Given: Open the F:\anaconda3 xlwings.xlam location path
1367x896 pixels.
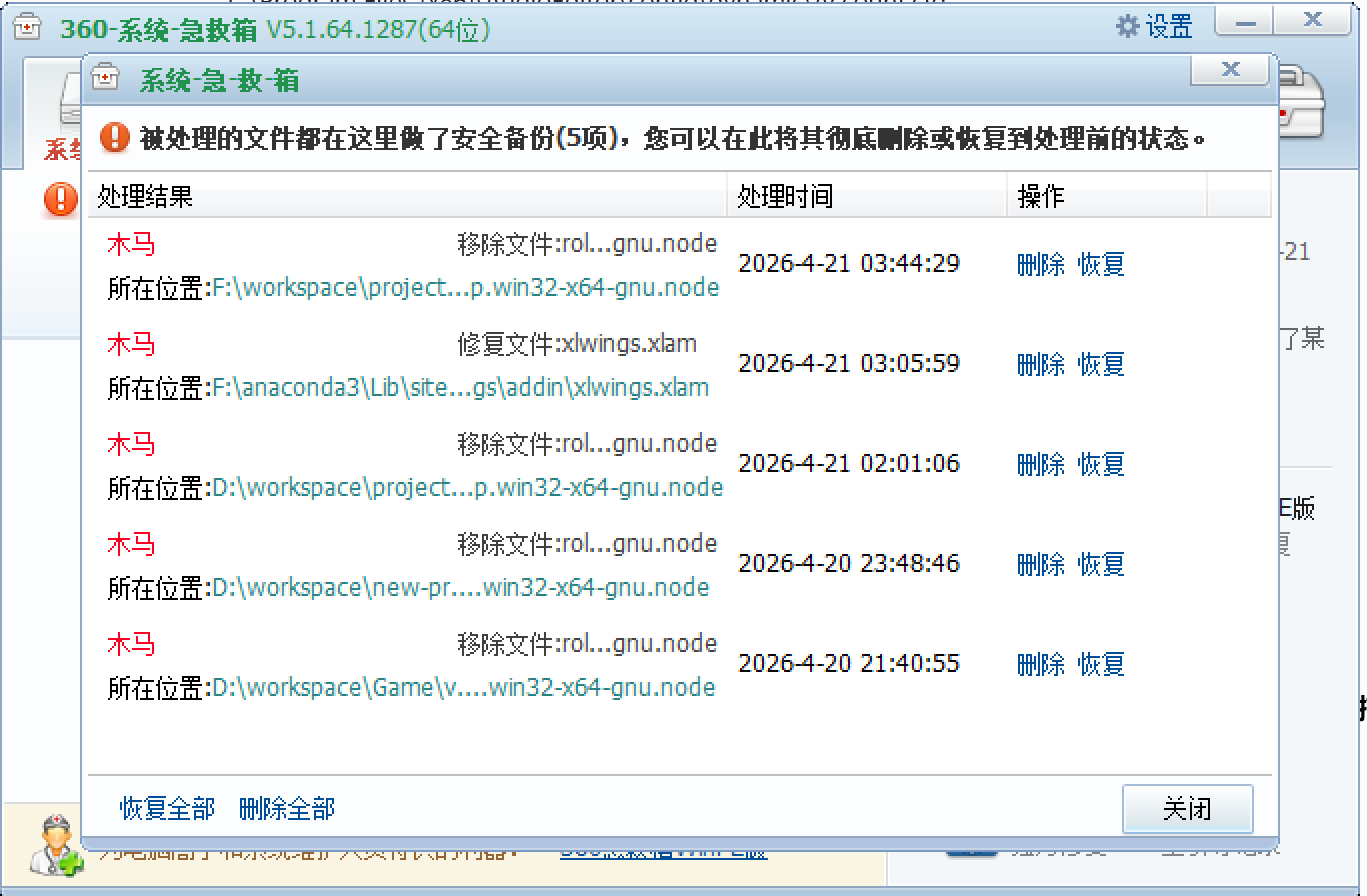Looking at the screenshot, I should [460, 388].
